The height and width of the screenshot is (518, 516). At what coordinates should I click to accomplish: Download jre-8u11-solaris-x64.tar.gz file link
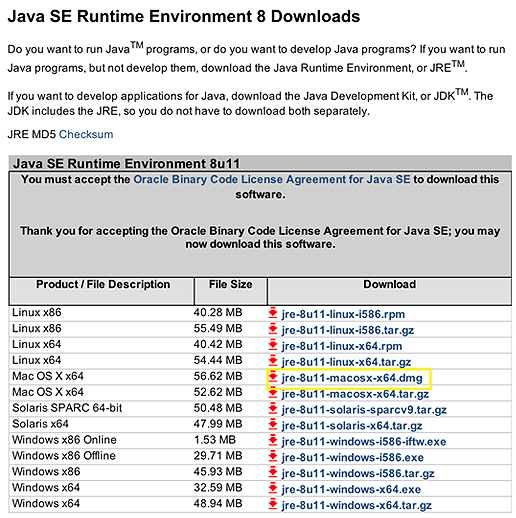pyautogui.click(x=352, y=426)
